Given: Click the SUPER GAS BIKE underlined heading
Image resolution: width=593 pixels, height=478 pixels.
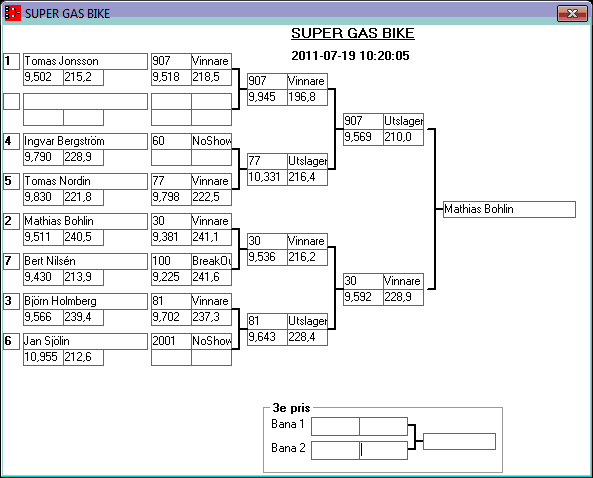Looking at the screenshot, I should 353,33.
